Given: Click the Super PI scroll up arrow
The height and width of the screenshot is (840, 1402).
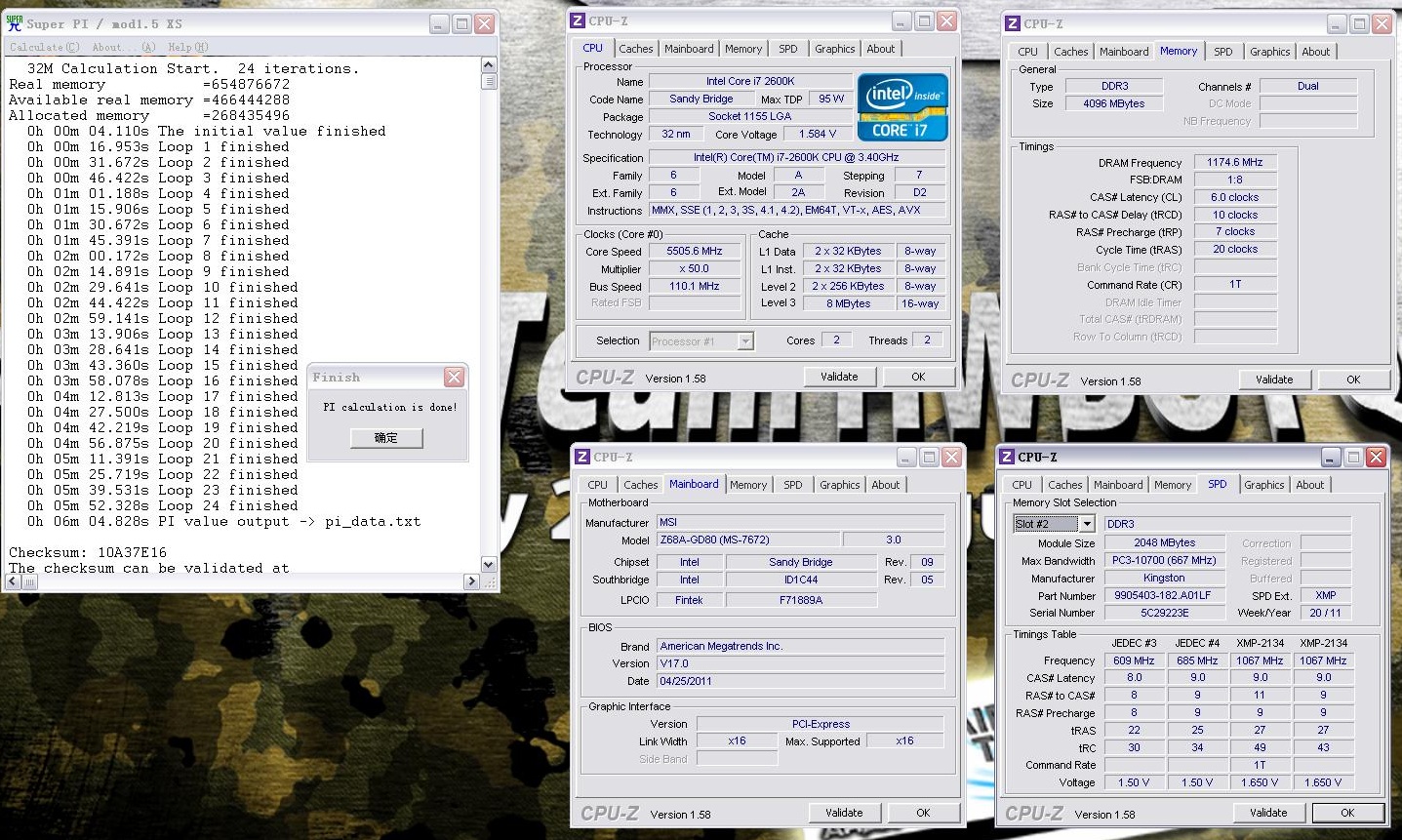Looking at the screenshot, I should click(x=489, y=65).
